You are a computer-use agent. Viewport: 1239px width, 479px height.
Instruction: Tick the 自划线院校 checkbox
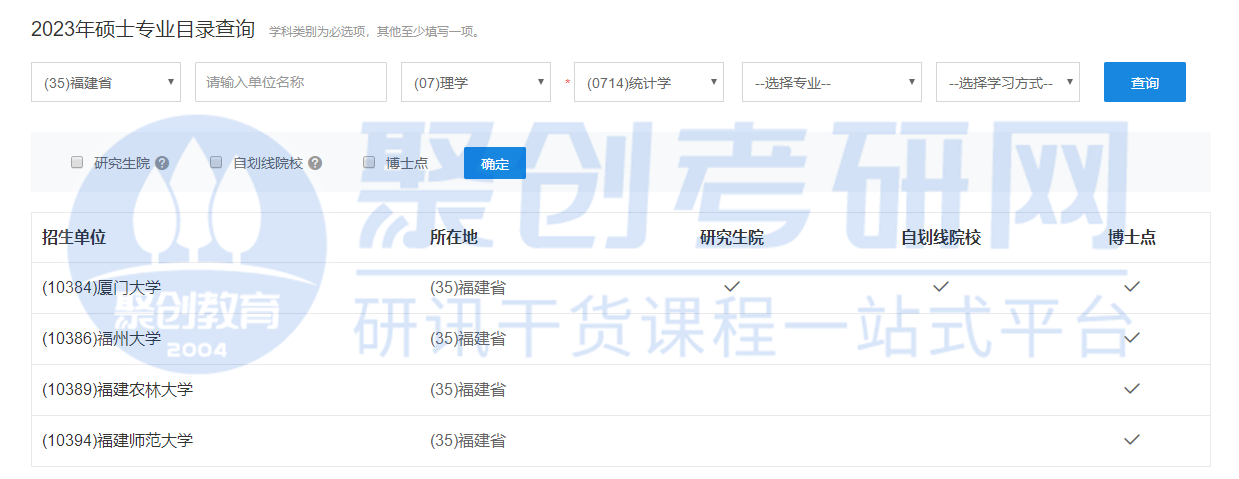click(x=216, y=162)
